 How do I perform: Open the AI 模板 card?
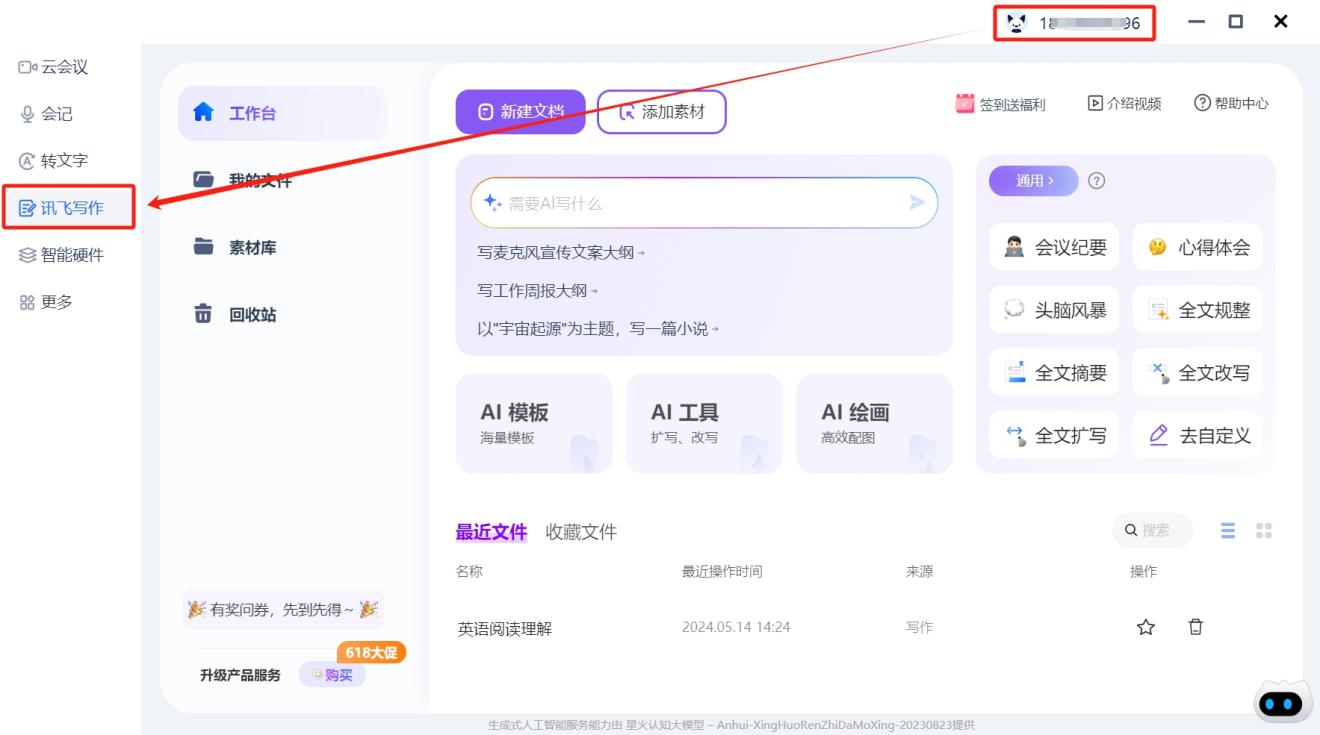(534, 423)
